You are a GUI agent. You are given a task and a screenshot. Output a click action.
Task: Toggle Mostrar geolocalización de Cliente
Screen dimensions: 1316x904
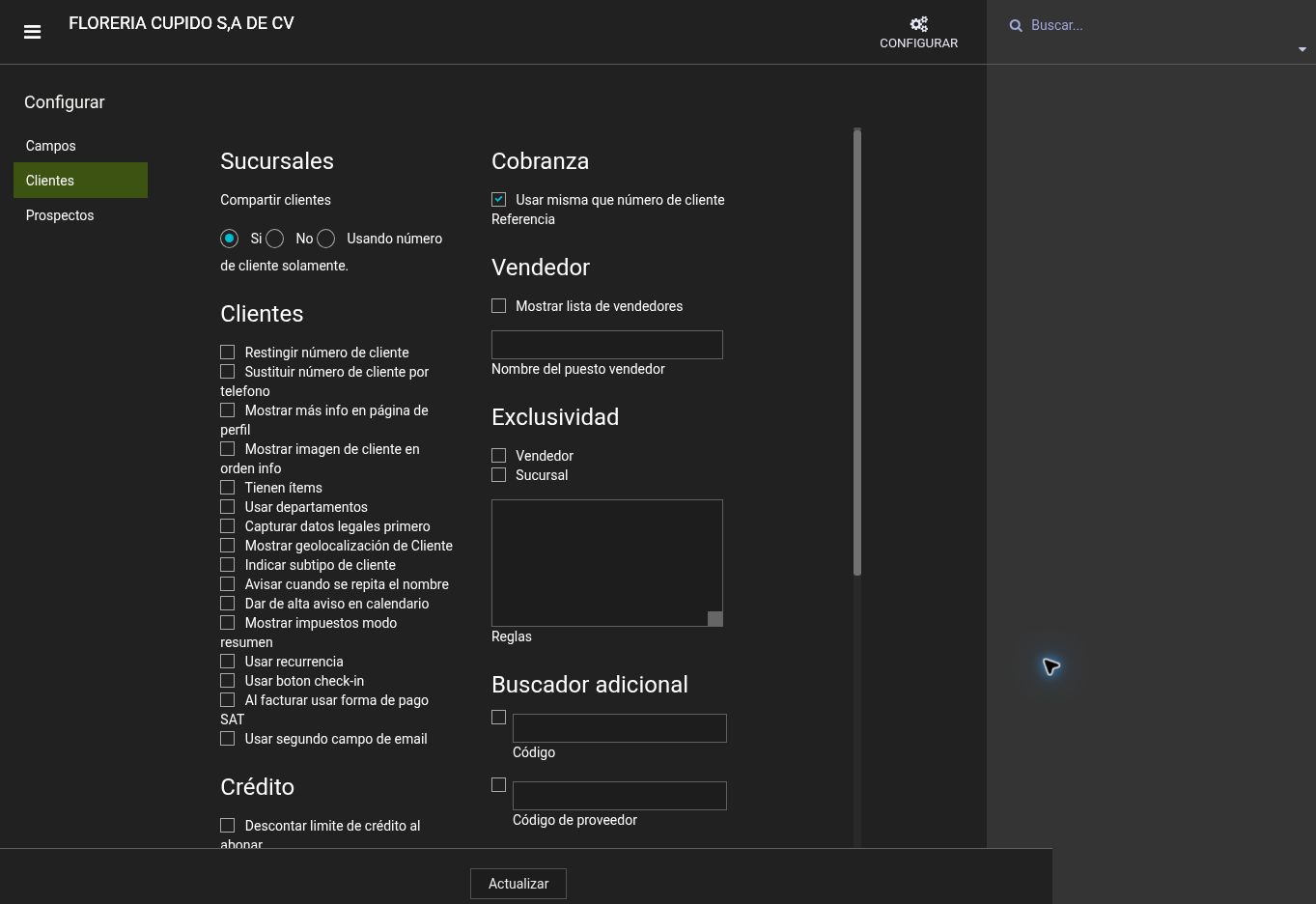pyautogui.click(x=228, y=546)
